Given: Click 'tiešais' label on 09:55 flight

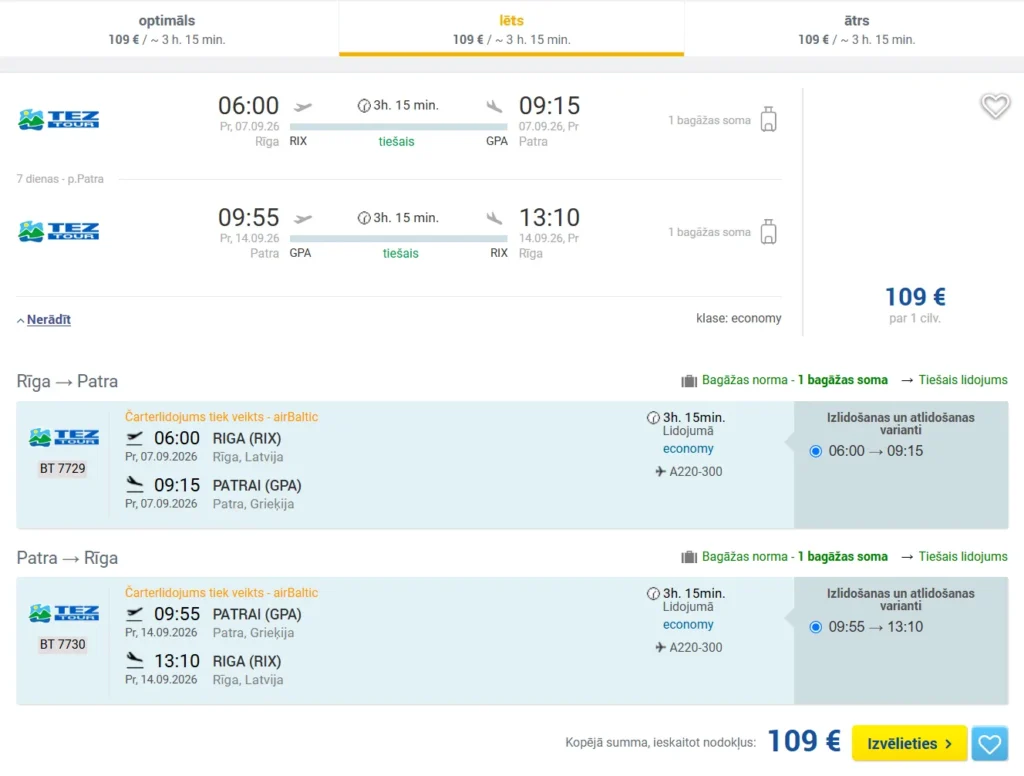Looking at the screenshot, I should (400, 253).
